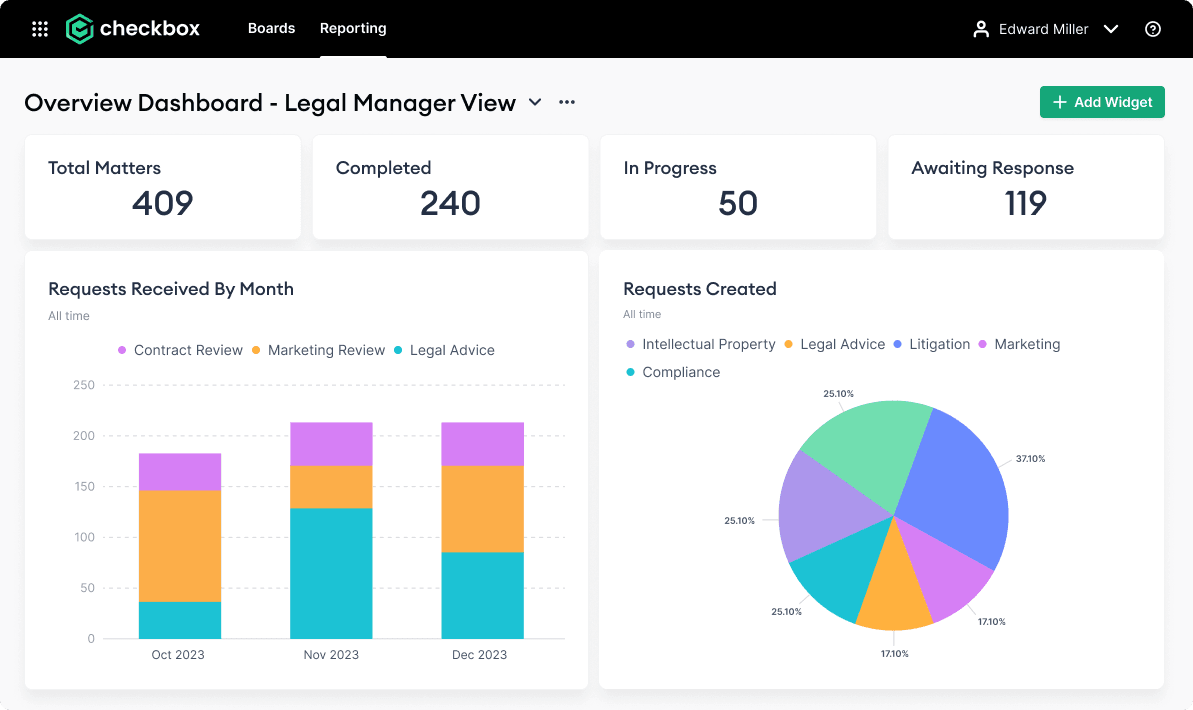This screenshot has height=710, width=1193.
Task: Open the dashboard three-dot options menu
Action: point(567,102)
